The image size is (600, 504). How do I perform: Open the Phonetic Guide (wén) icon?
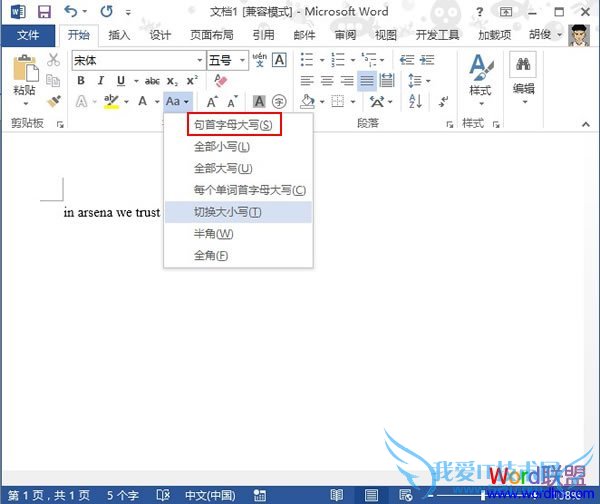tap(259, 60)
